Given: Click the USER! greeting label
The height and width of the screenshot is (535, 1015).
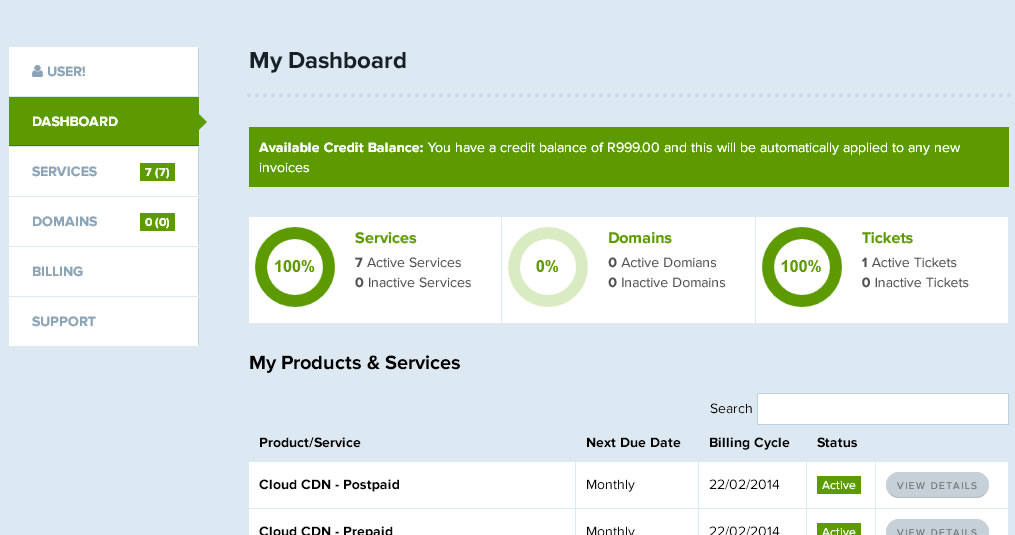Looking at the screenshot, I should tap(66, 71).
